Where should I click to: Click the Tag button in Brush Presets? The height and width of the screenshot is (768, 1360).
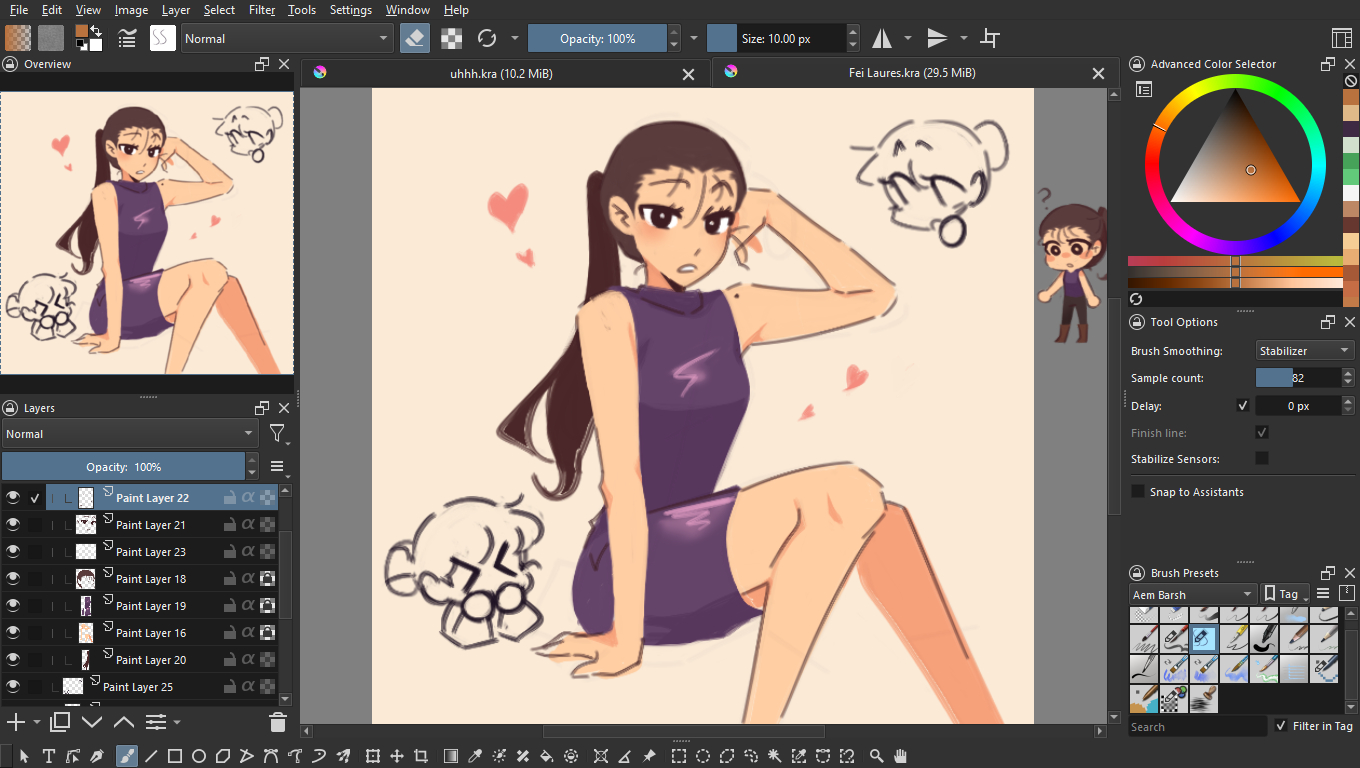point(1286,594)
